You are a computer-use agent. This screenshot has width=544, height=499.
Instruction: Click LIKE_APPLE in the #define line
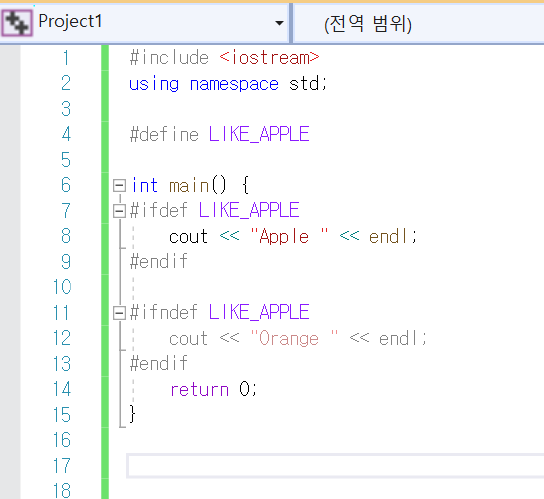259,134
